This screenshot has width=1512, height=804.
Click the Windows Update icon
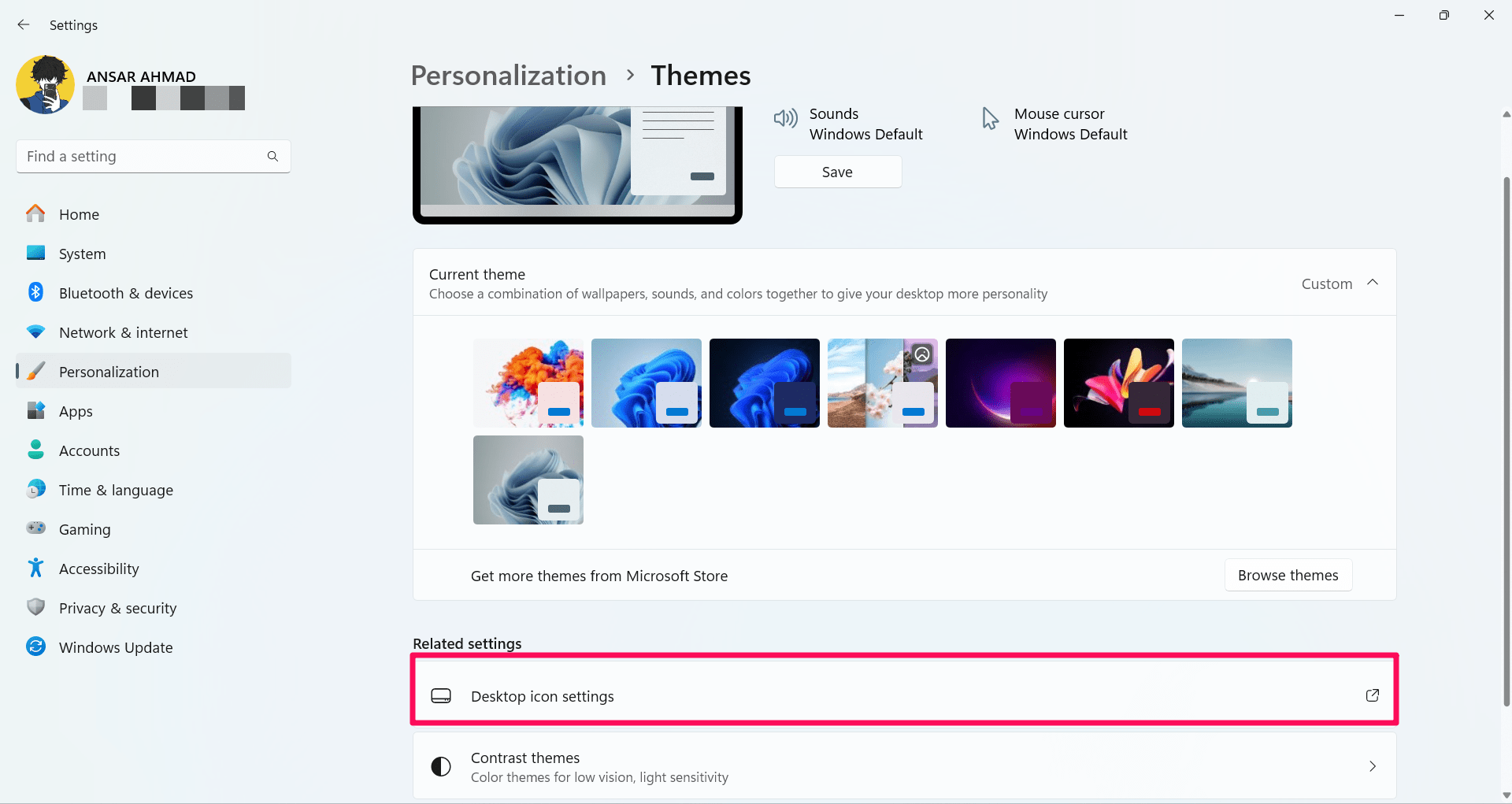(x=36, y=647)
